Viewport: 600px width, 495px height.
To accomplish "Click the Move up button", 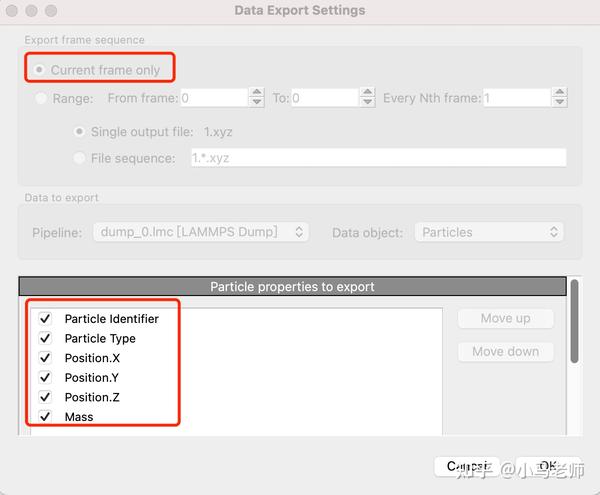I will pos(505,319).
